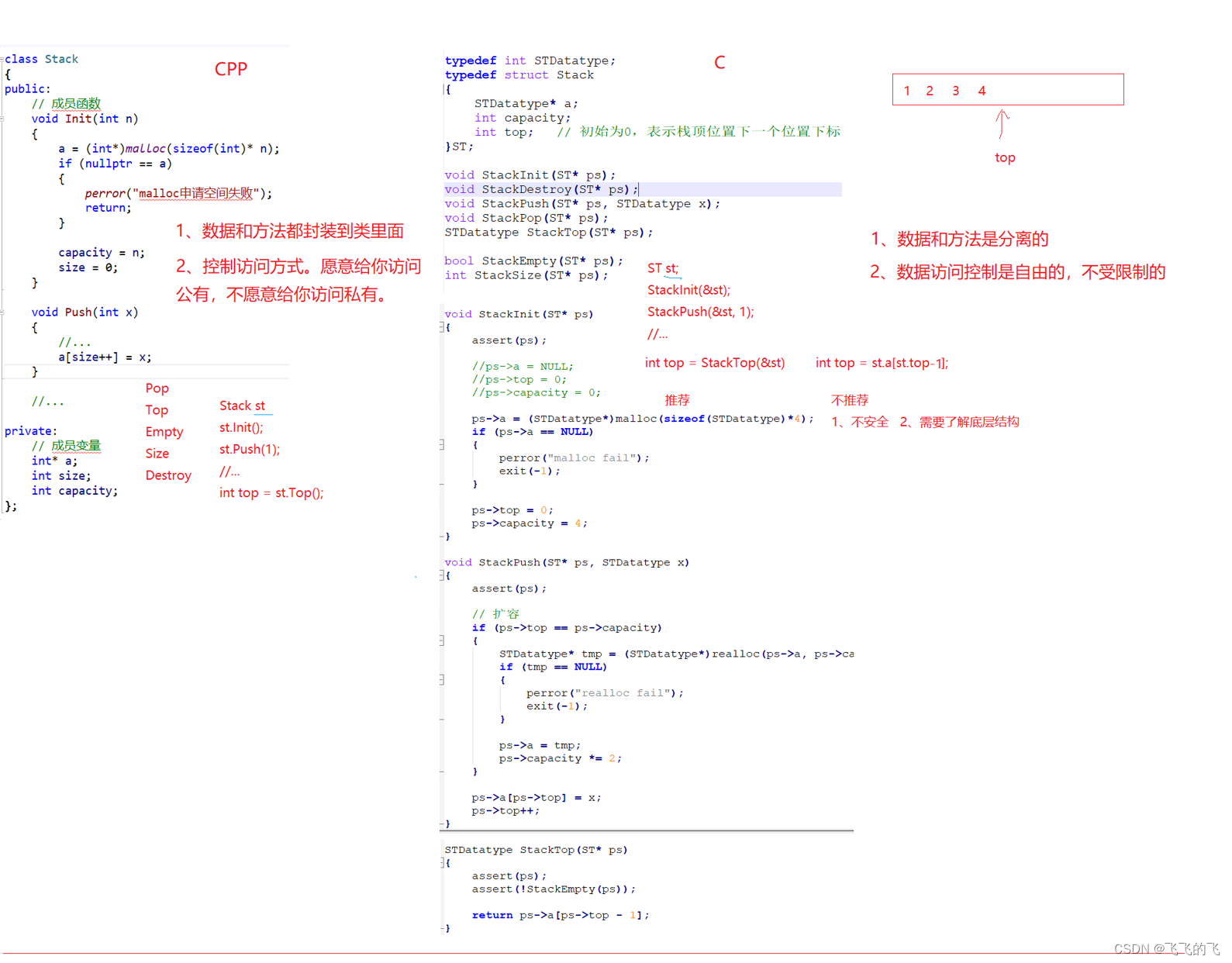Screen dimensions: 1232x963
Task: Click the 'STDatatype* a;' struct member line
Action: [x=526, y=103]
